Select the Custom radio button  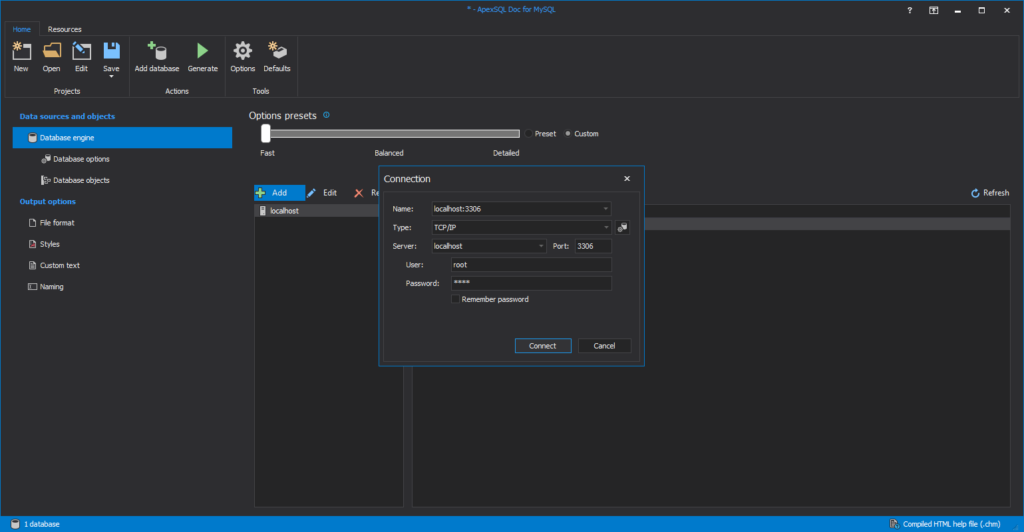pyautogui.click(x=569, y=134)
